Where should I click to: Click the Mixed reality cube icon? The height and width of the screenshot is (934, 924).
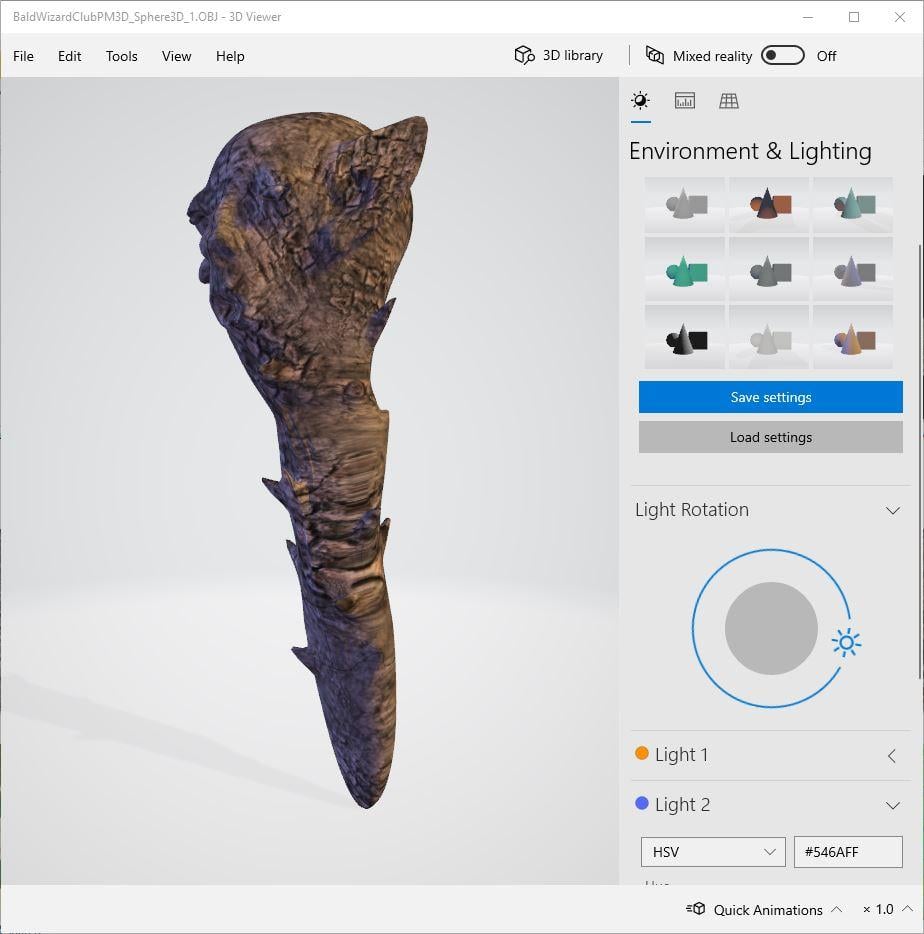coord(655,55)
